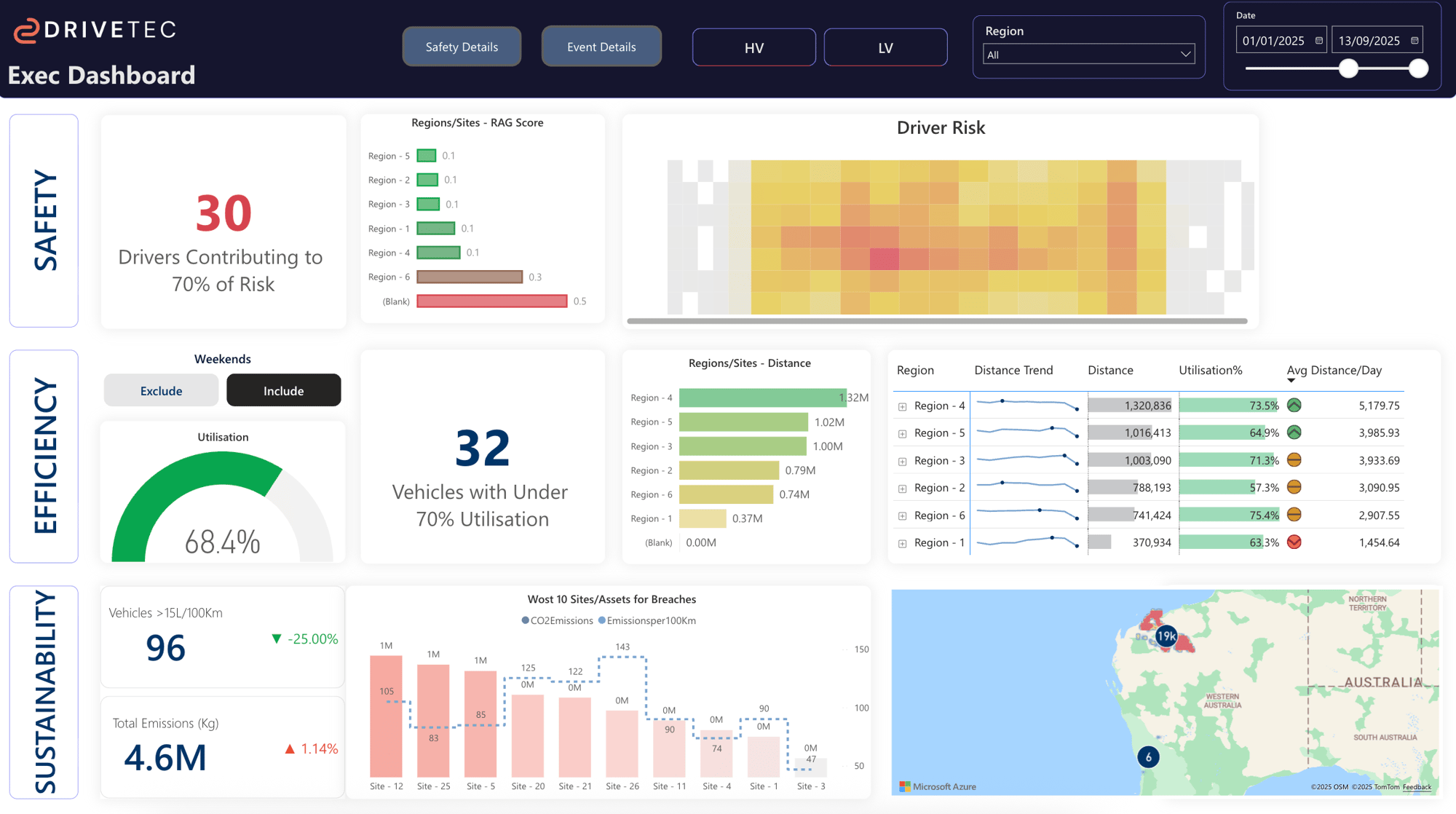Click the left date range slider handle

click(x=1348, y=68)
